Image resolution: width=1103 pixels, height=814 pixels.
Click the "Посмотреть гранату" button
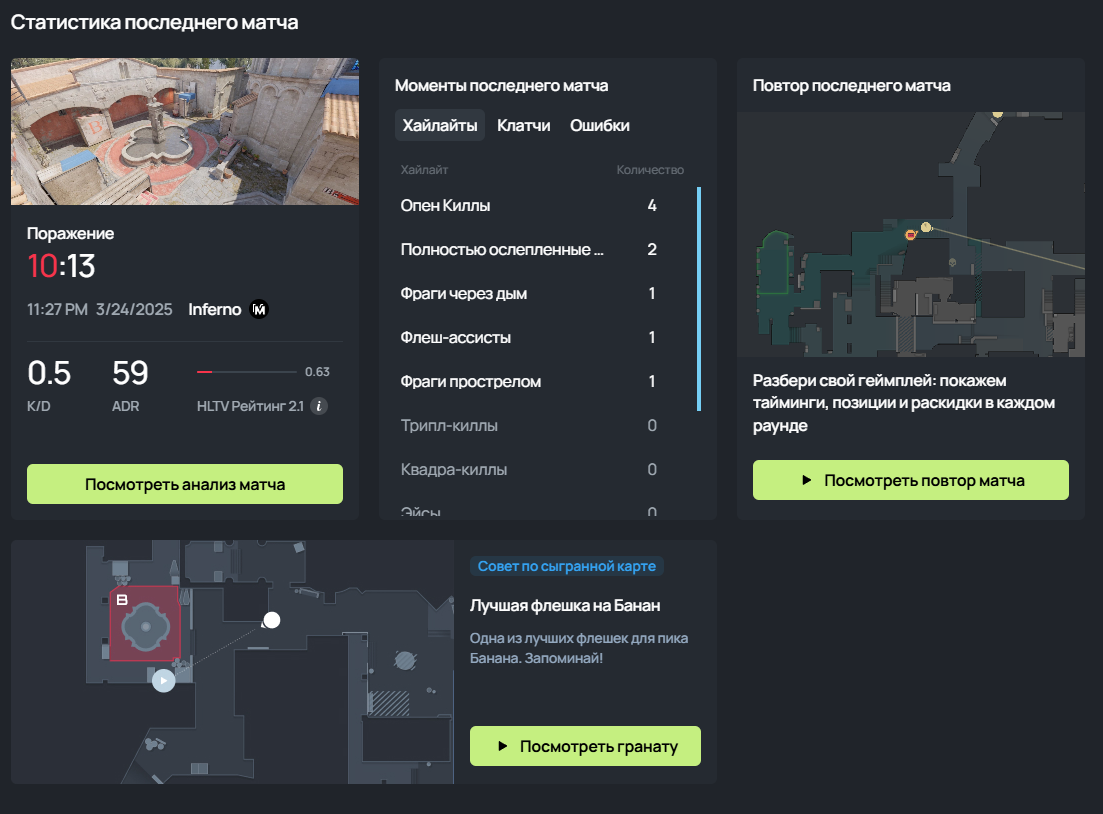pyautogui.click(x=585, y=745)
